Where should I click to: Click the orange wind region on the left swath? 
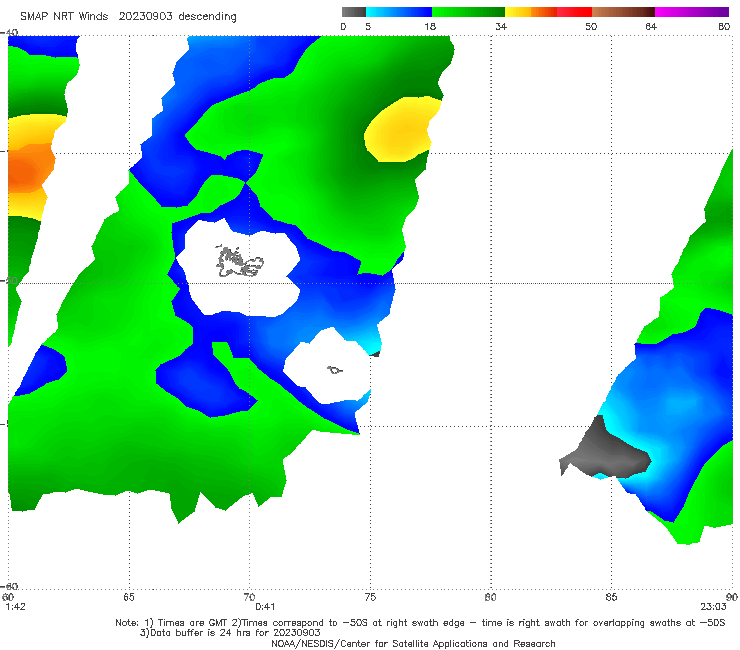coord(29,169)
